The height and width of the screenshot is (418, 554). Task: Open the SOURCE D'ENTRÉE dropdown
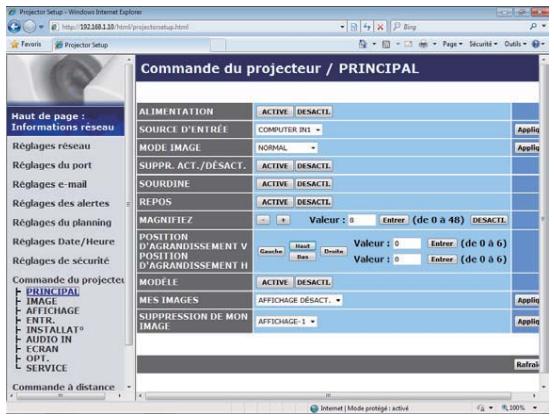289,130
